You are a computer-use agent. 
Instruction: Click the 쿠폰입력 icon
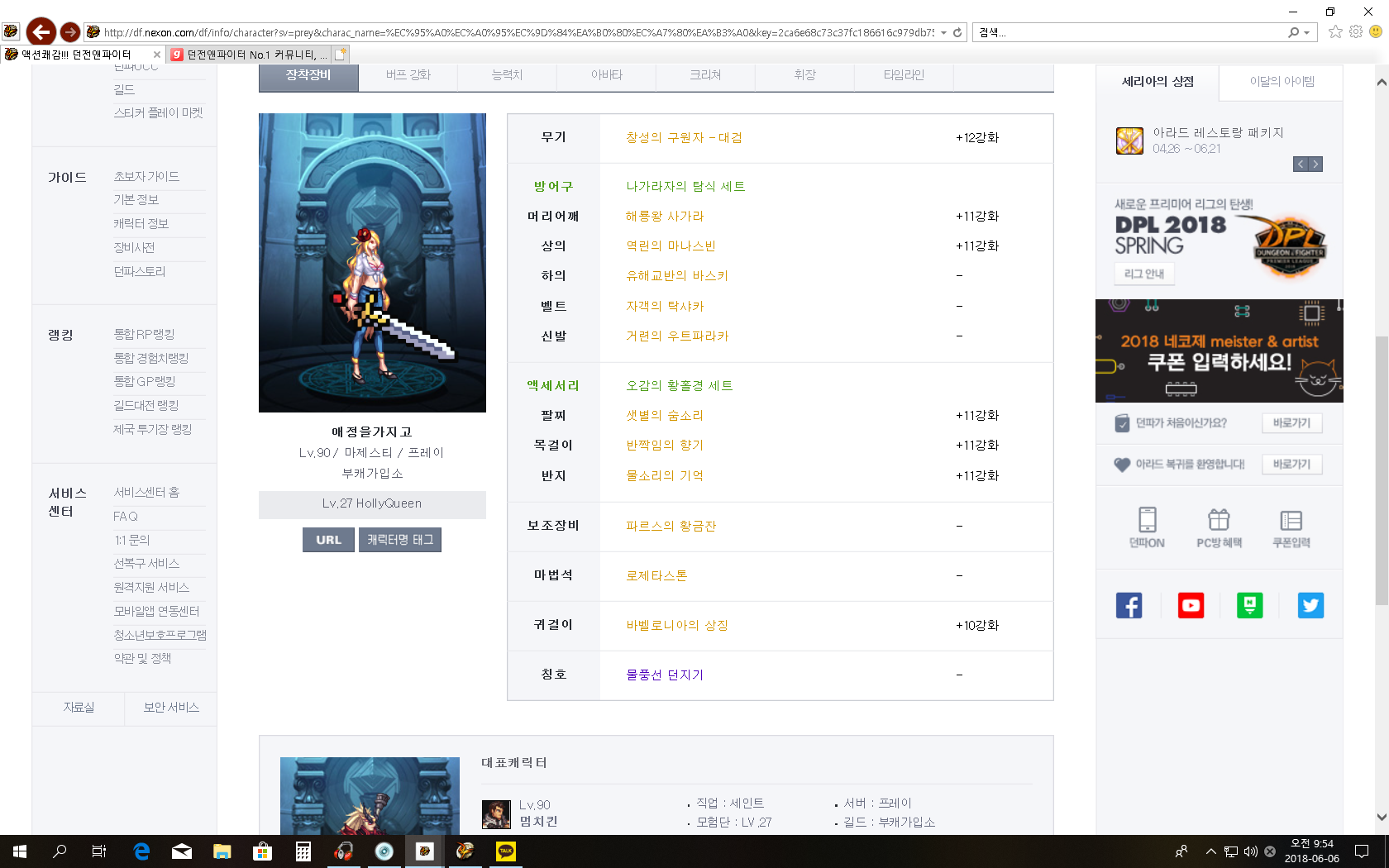pos(1291,527)
